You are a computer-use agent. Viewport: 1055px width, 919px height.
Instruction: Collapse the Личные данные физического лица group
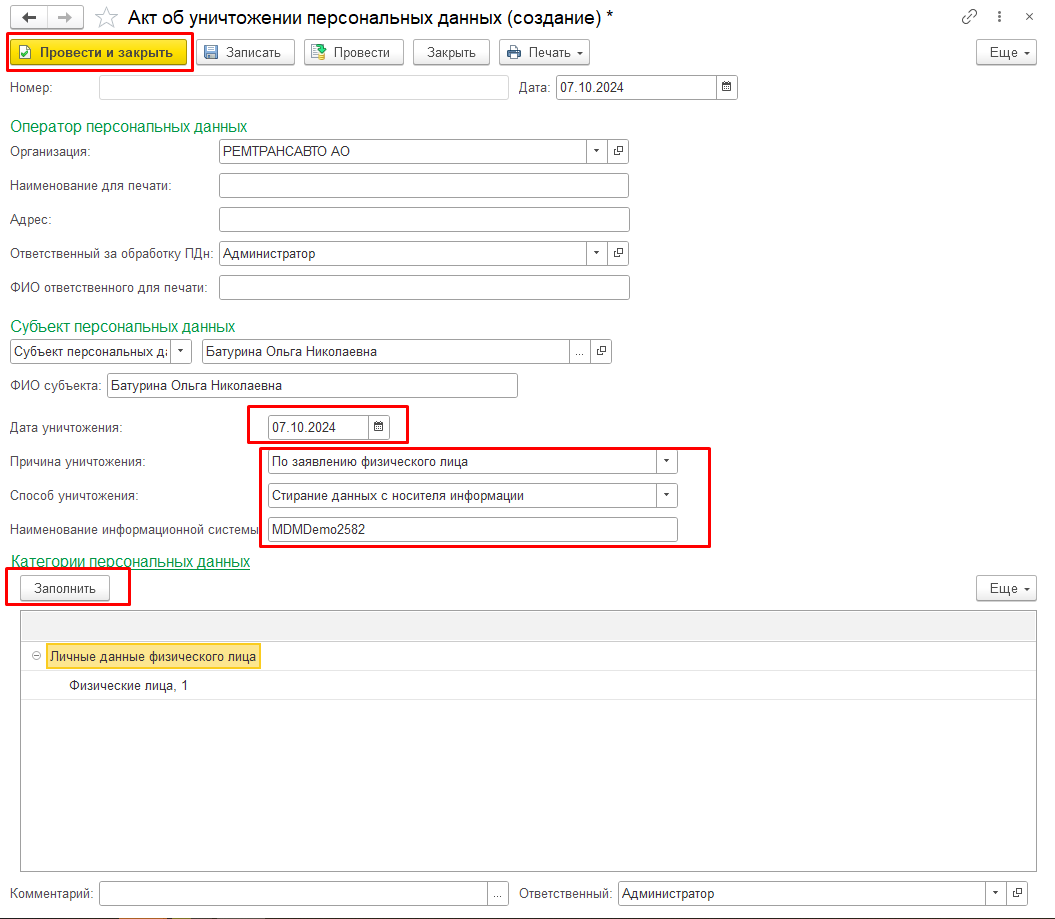tap(37, 656)
